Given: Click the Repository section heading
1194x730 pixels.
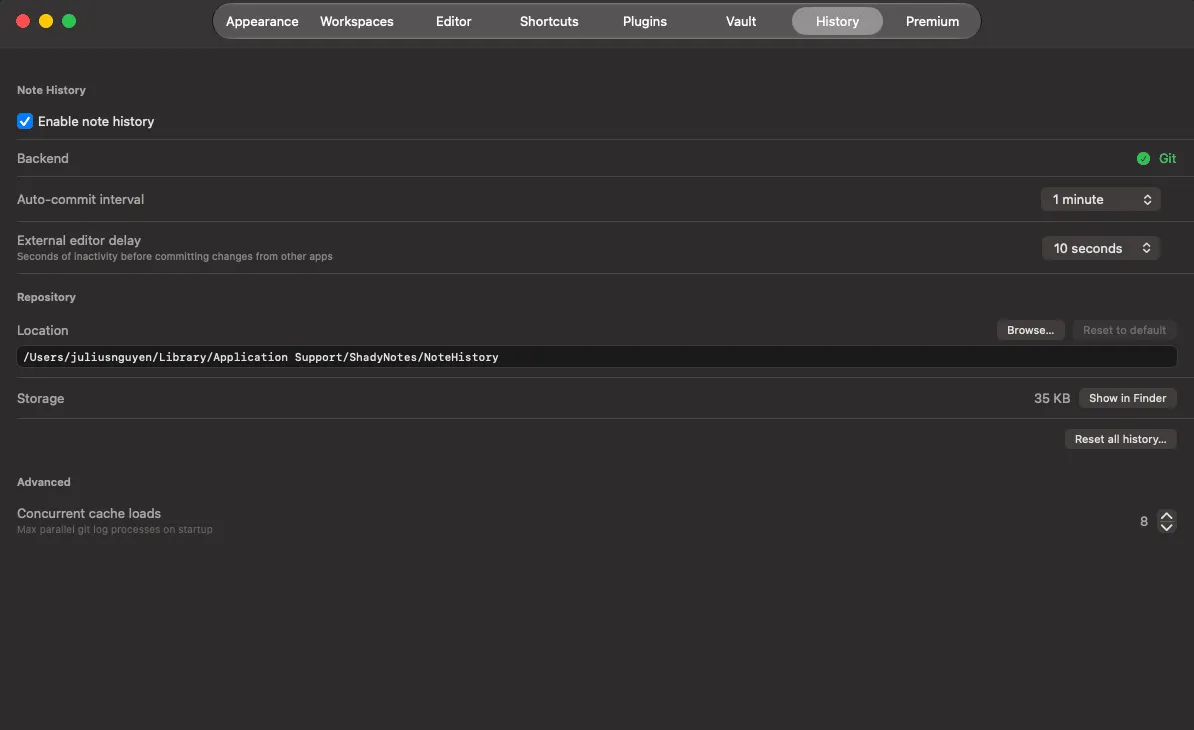Looking at the screenshot, I should [46, 297].
